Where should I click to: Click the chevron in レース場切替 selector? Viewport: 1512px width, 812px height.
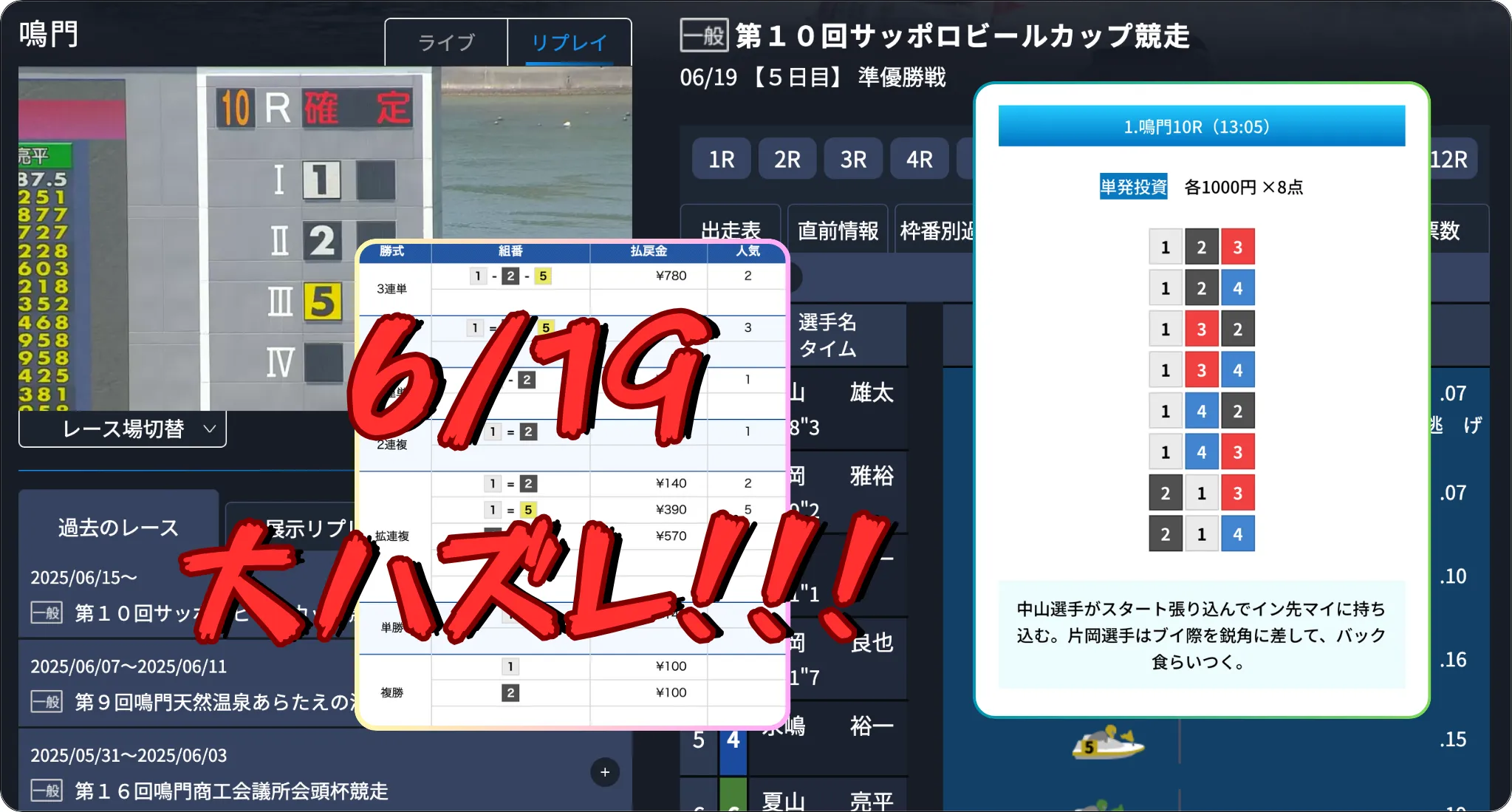(x=210, y=429)
